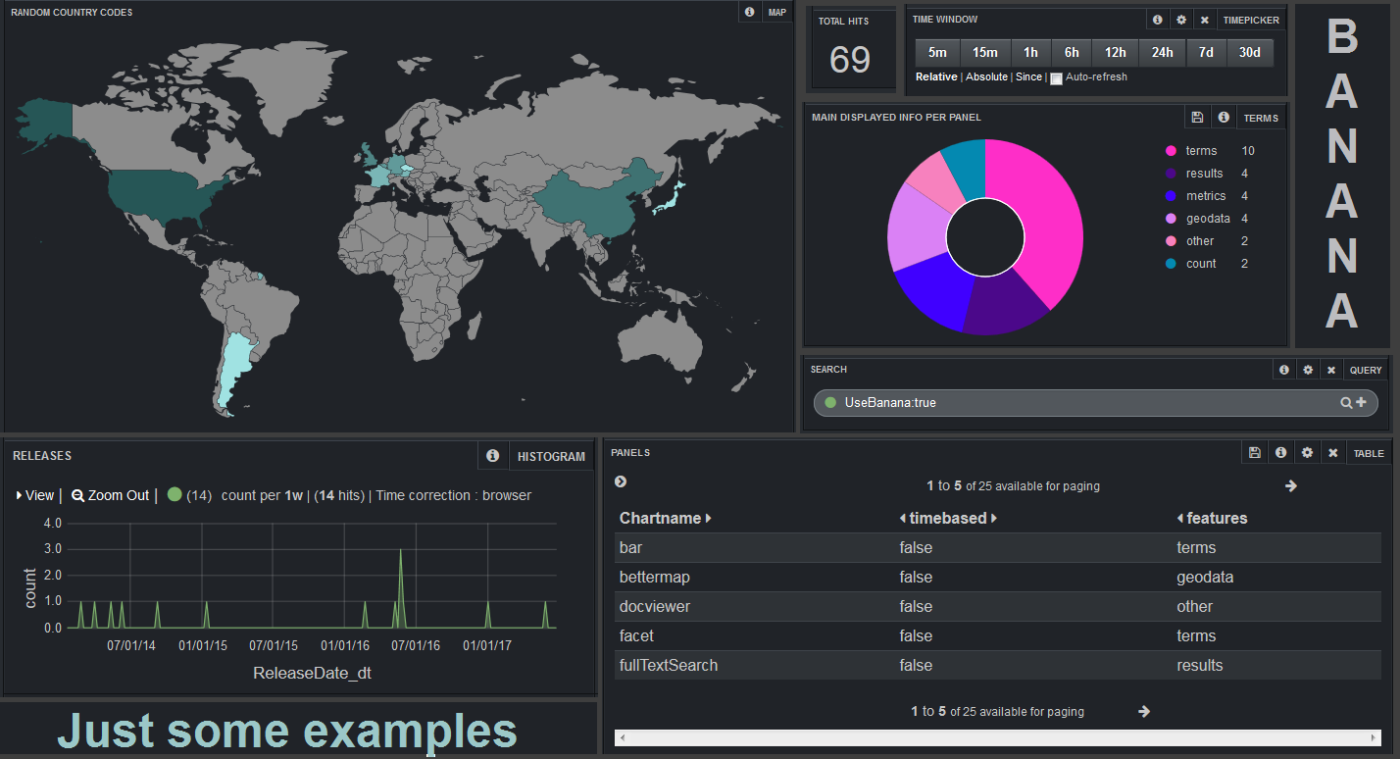Click the save icon in Panels table header
The image size is (1400, 759).
click(x=1254, y=453)
